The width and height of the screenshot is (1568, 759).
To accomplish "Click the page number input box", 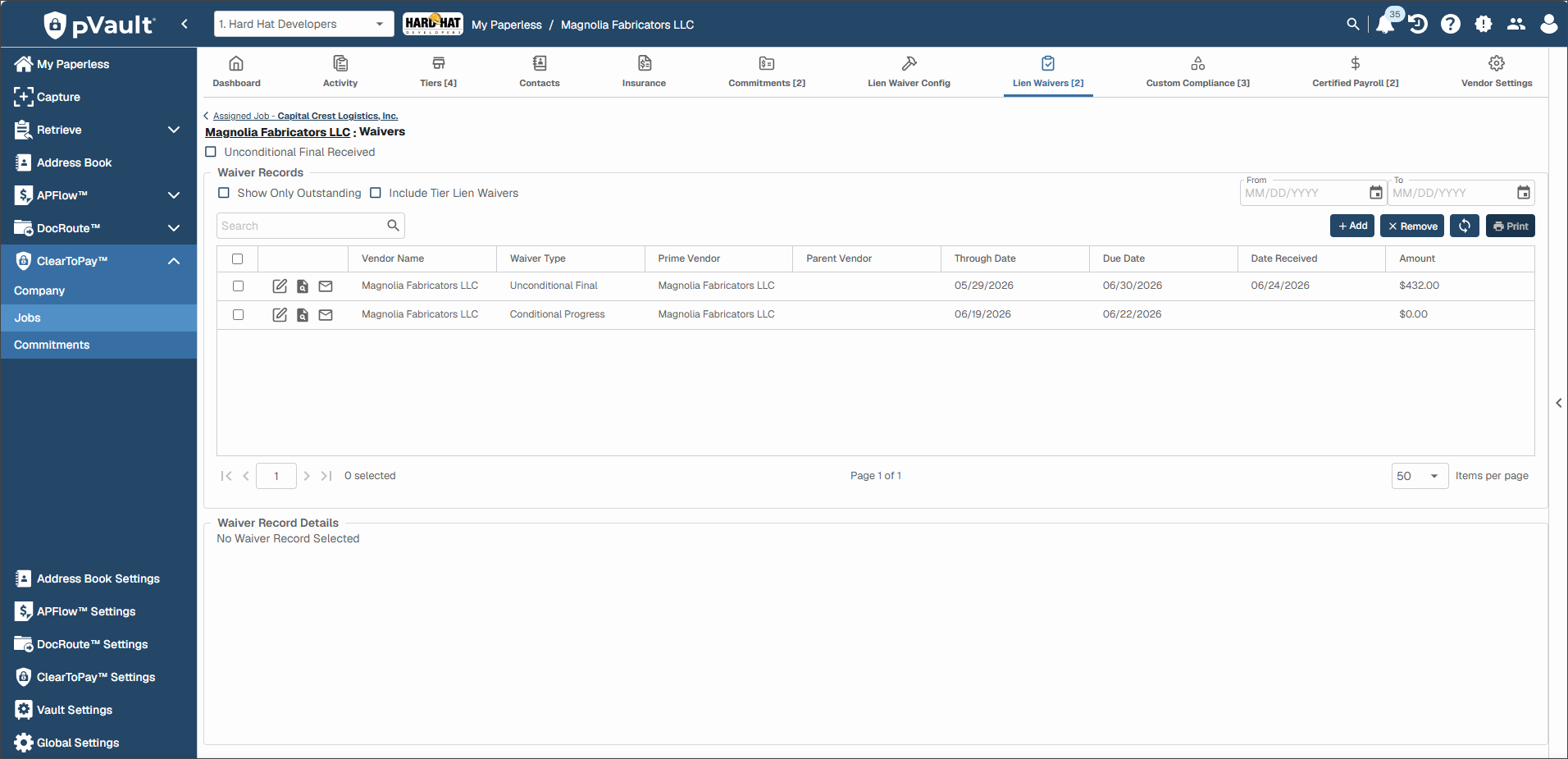I will pyautogui.click(x=276, y=476).
